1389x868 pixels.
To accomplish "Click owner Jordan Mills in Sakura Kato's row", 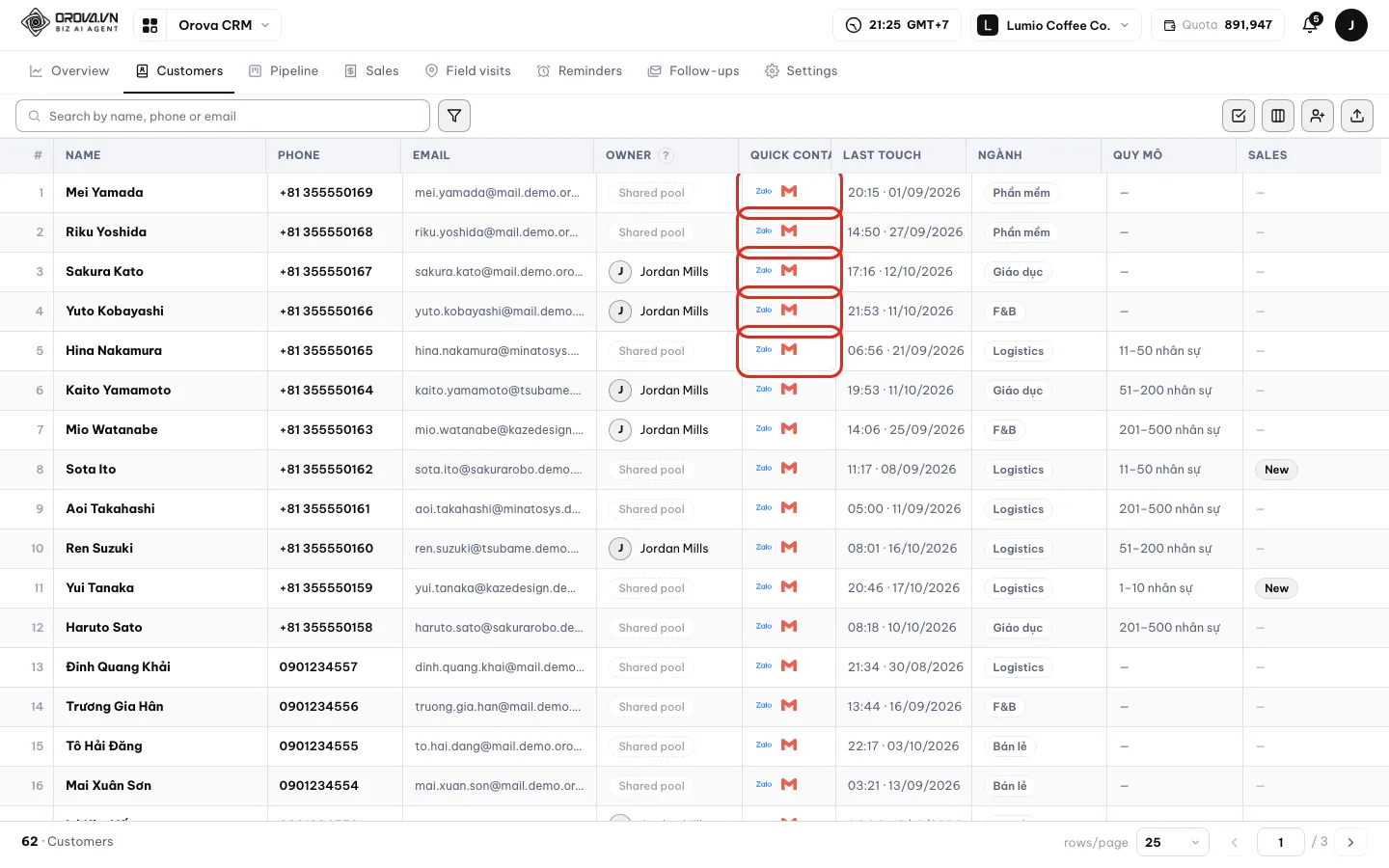I will tap(659, 272).
